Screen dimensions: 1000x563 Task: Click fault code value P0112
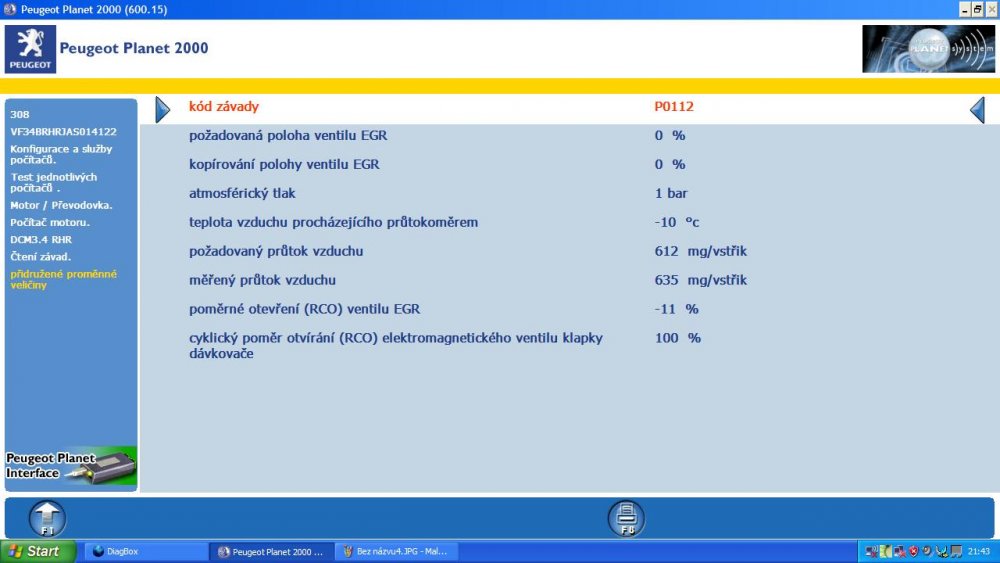[x=674, y=106]
